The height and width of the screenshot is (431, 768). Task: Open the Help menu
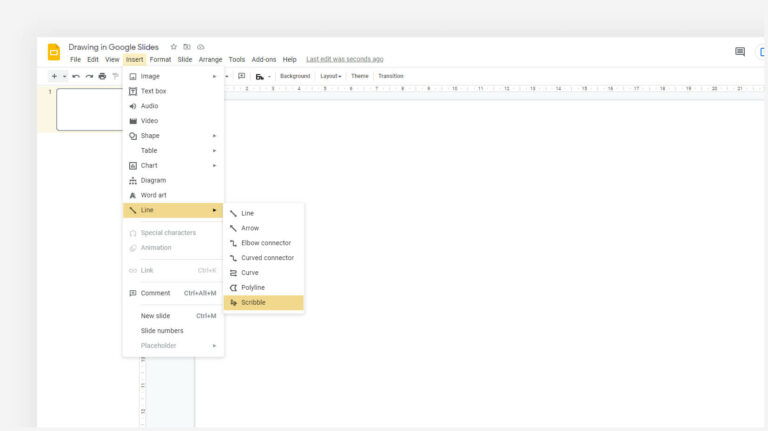289,59
